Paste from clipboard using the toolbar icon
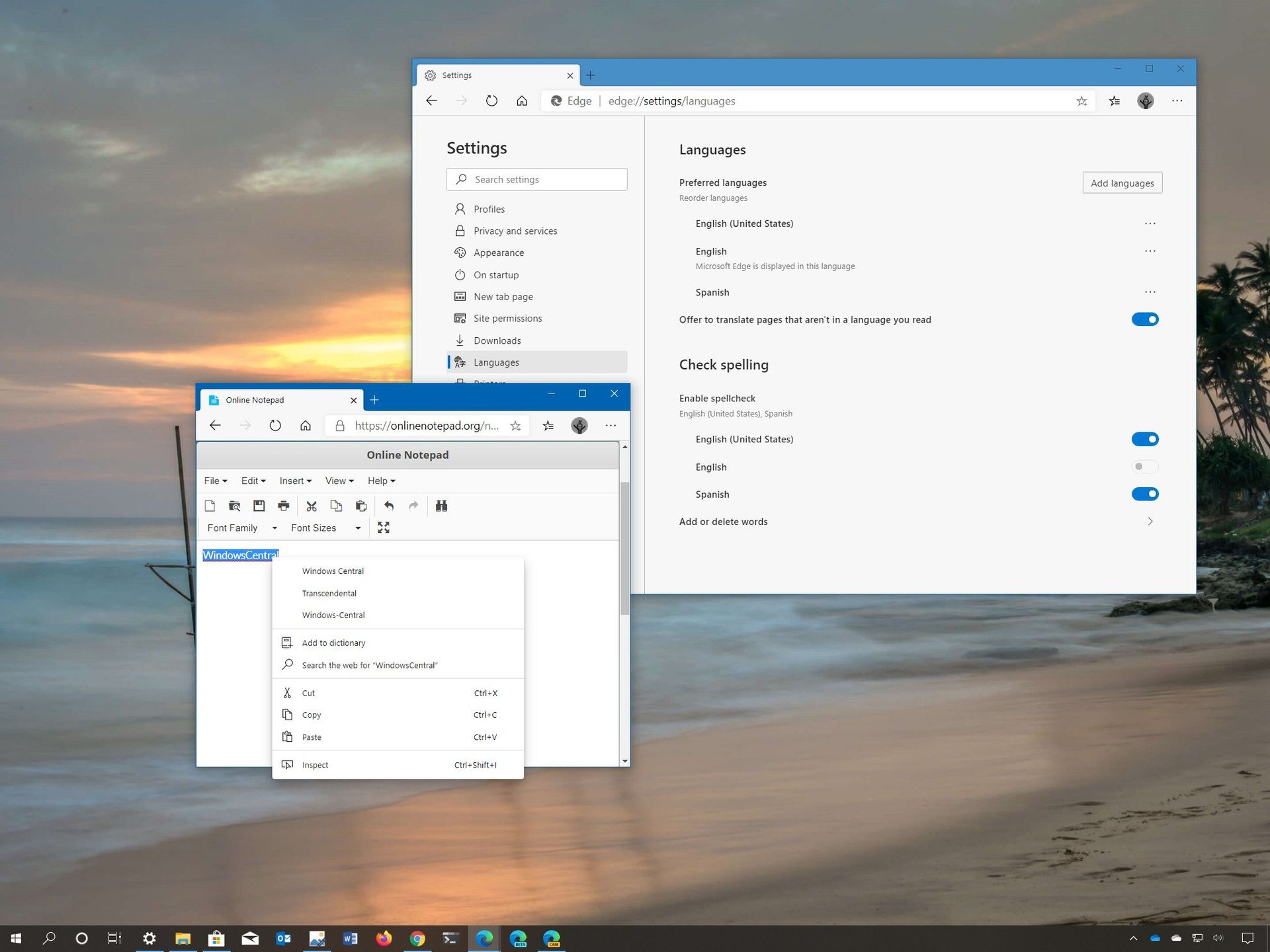This screenshot has height=952, width=1270. click(x=361, y=506)
